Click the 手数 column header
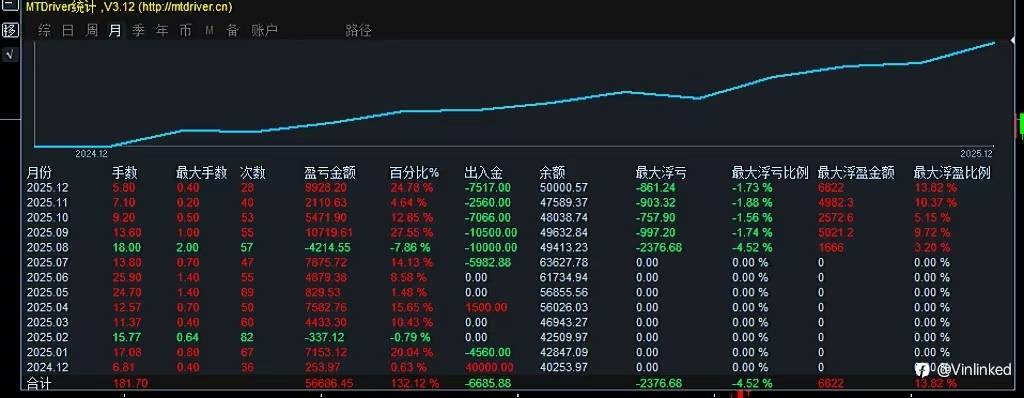The width and height of the screenshot is (1024, 398). coord(125,173)
